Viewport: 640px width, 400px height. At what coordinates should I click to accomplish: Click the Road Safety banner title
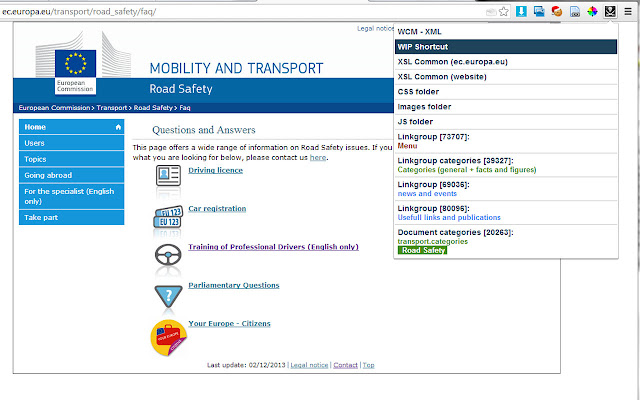click(181, 89)
